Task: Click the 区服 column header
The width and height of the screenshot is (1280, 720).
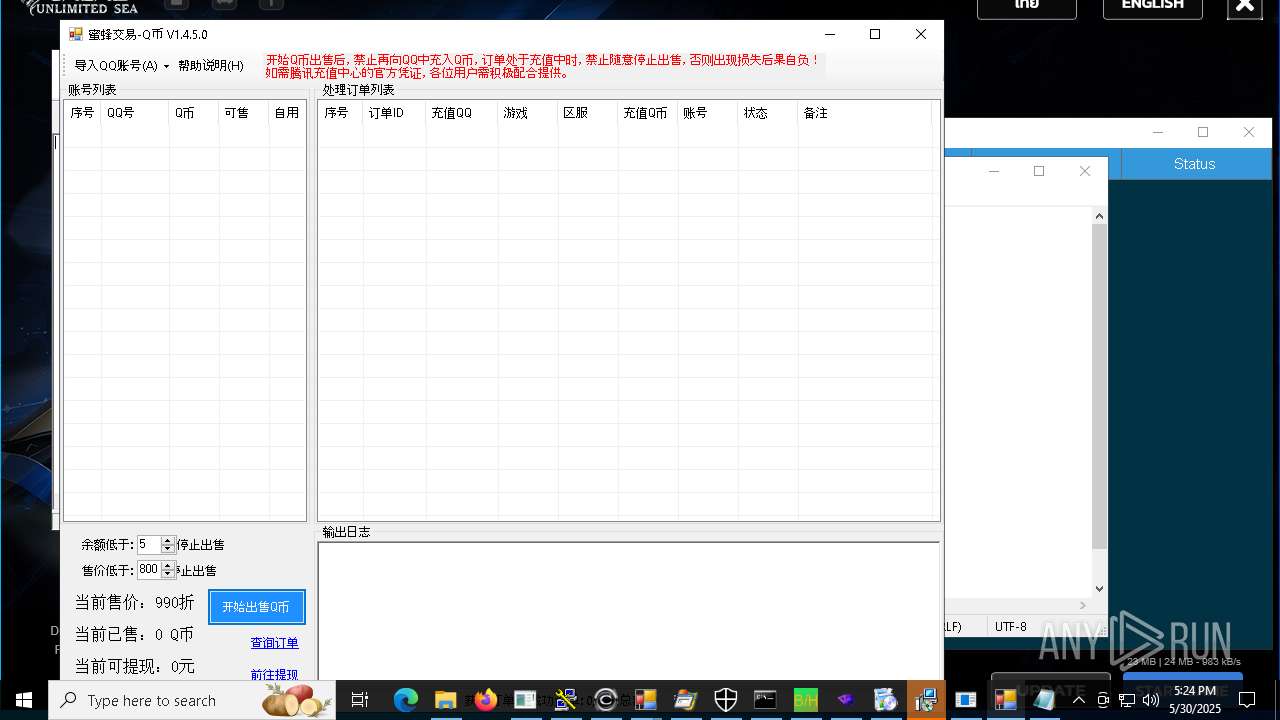Action: tap(588, 113)
